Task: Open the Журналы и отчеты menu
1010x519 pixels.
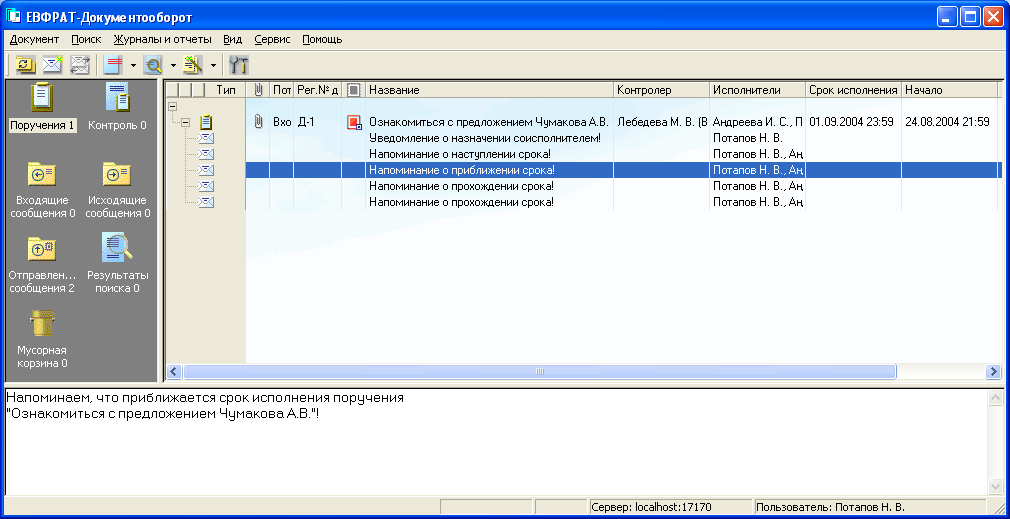Action: [x=162, y=39]
